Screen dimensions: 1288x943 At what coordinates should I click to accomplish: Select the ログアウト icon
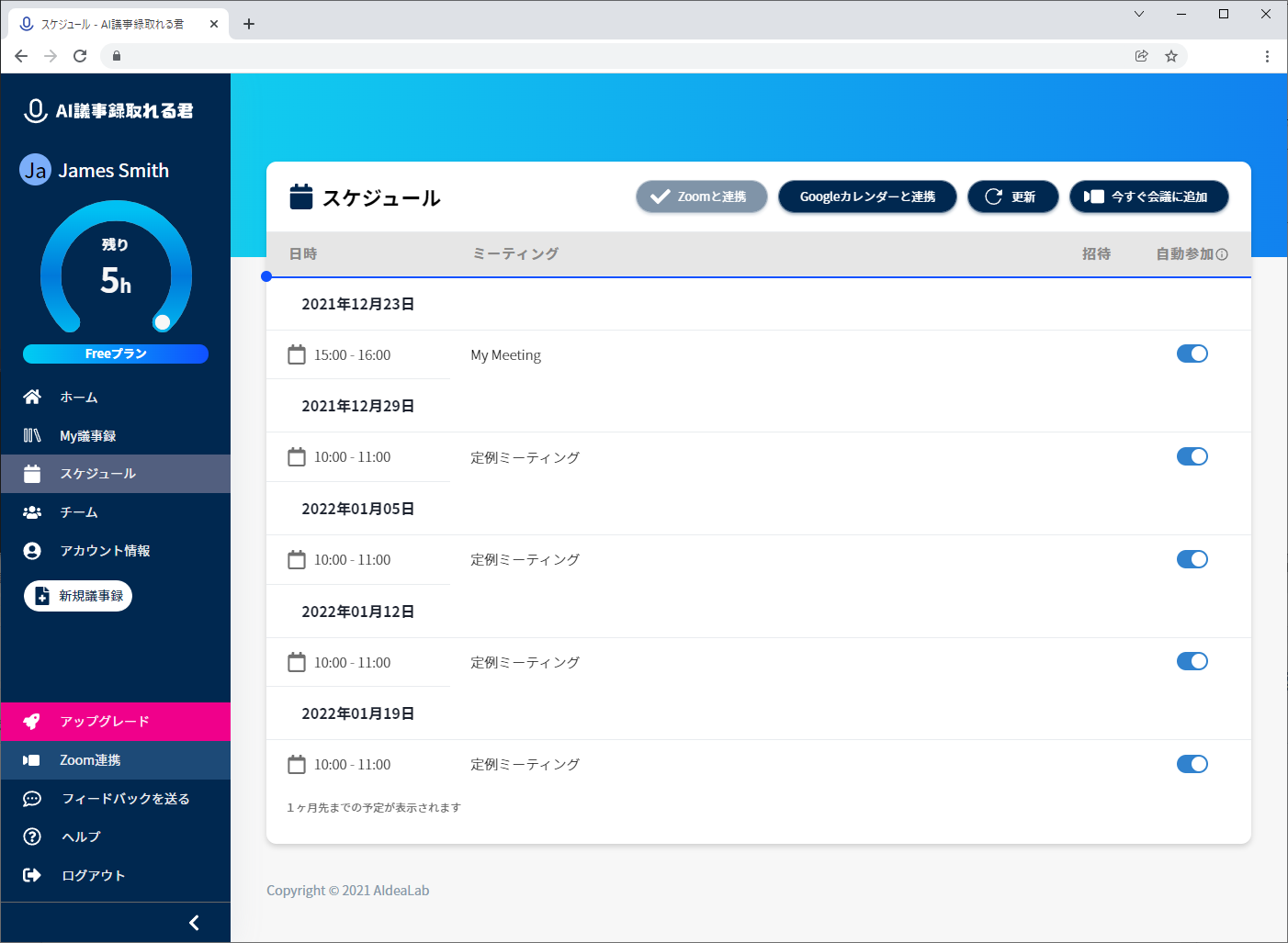(32, 875)
